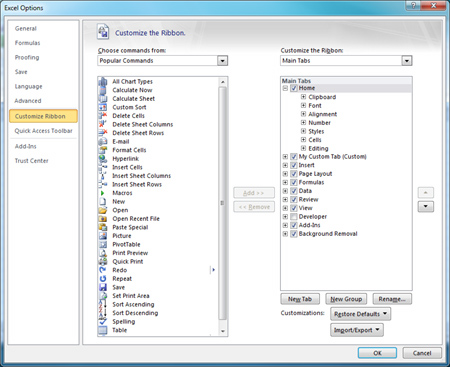Click the Spelling checkmark icon
This screenshot has height=367, width=450.
pyautogui.click(x=103, y=322)
